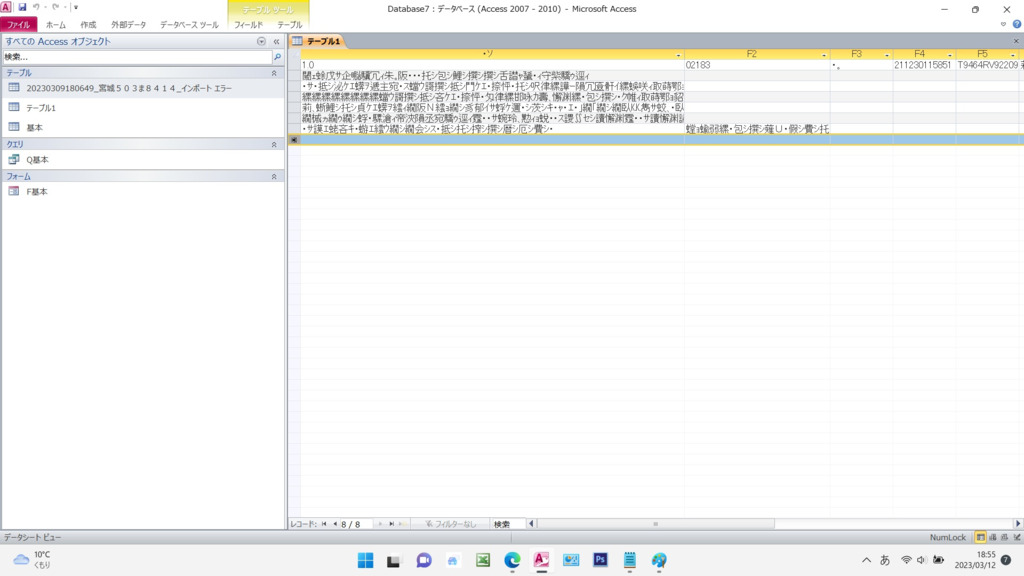Click the horizontal scrollbar left arrow
The height and width of the screenshot is (576, 1024).
tap(531, 524)
